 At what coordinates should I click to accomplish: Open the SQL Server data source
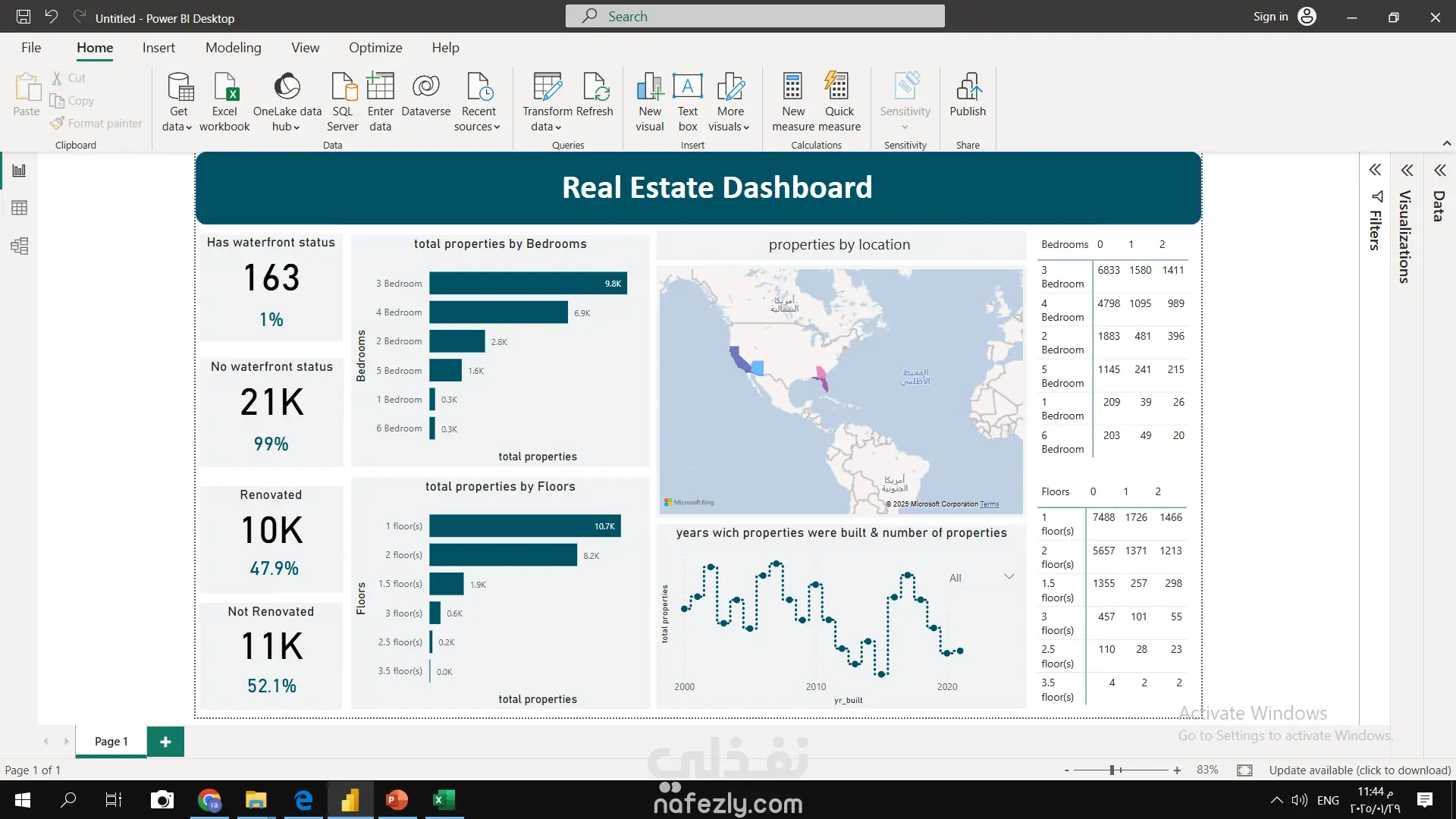point(343,88)
